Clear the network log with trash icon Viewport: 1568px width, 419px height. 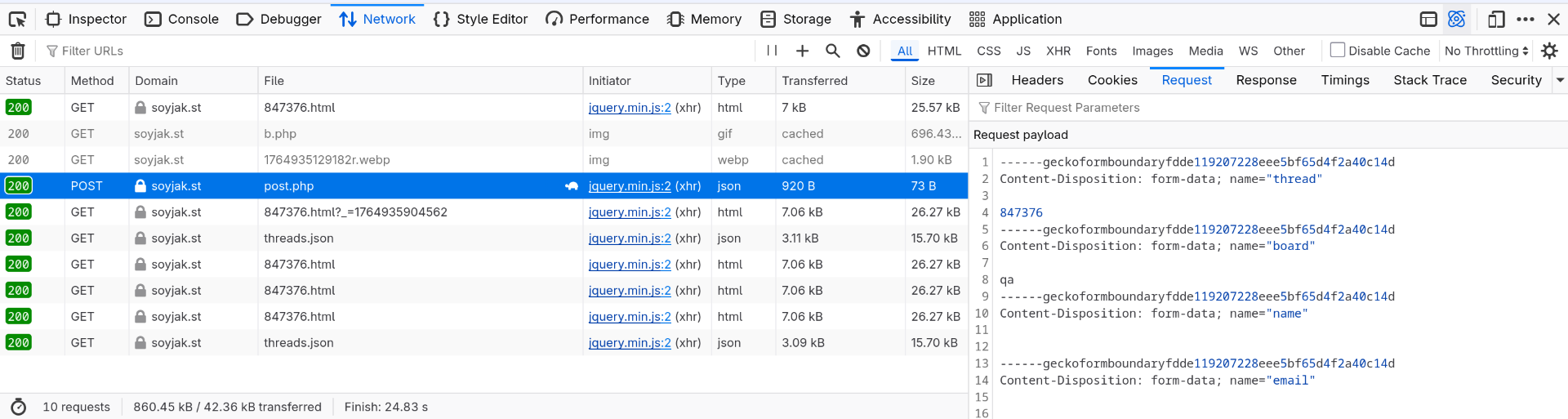pos(18,51)
